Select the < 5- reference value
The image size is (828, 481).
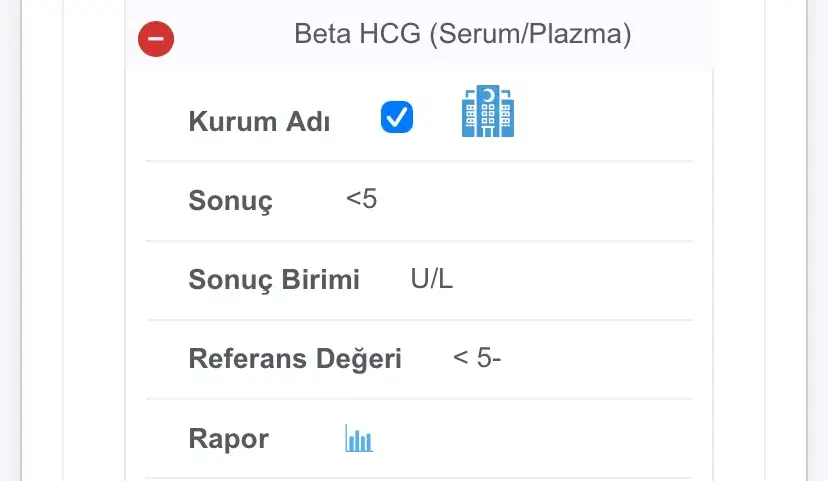pyautogui.click(x=477, y=357)
